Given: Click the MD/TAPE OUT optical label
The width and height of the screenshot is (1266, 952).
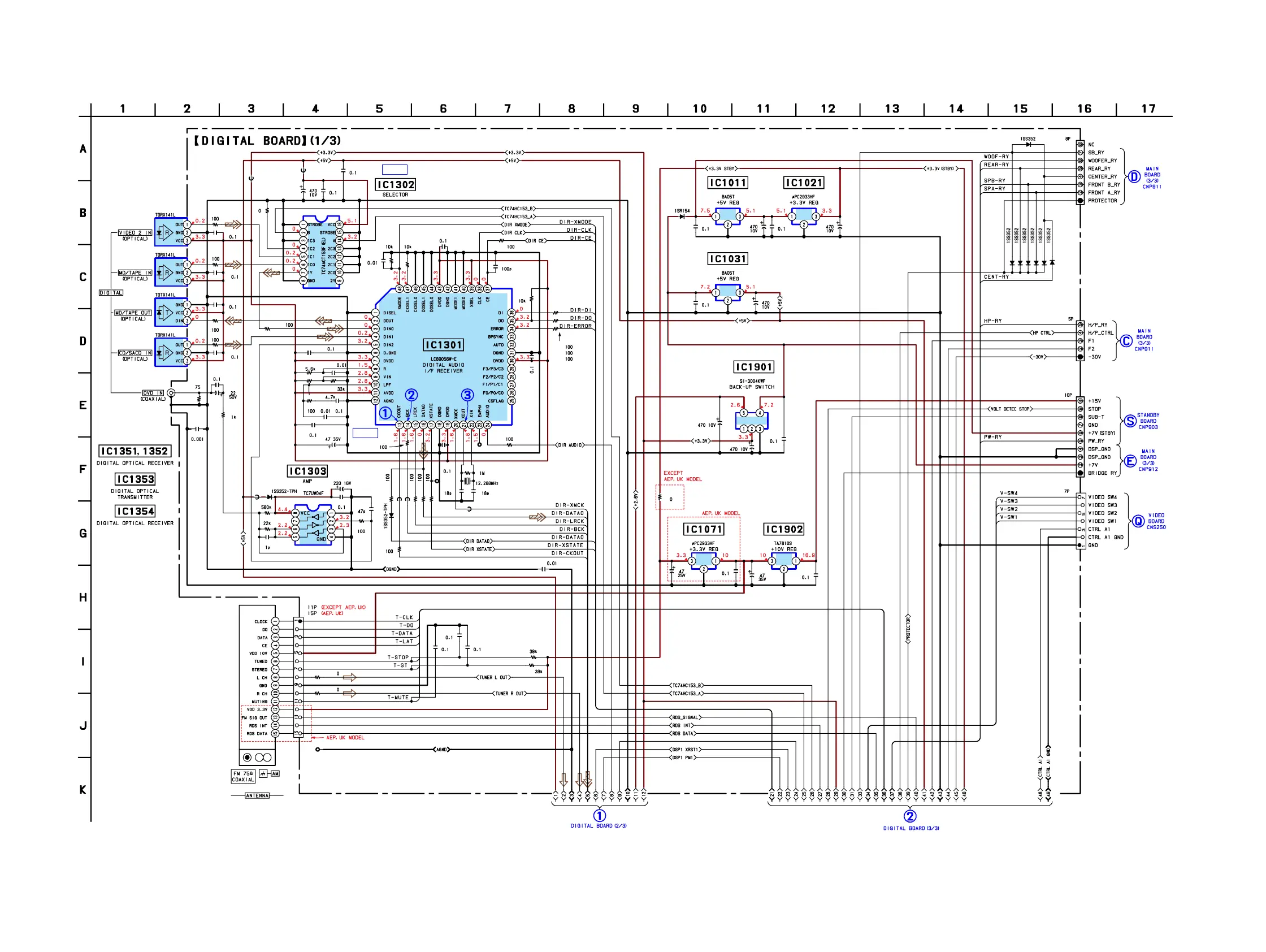Looking at the screenshot, I should pos(133,313).
